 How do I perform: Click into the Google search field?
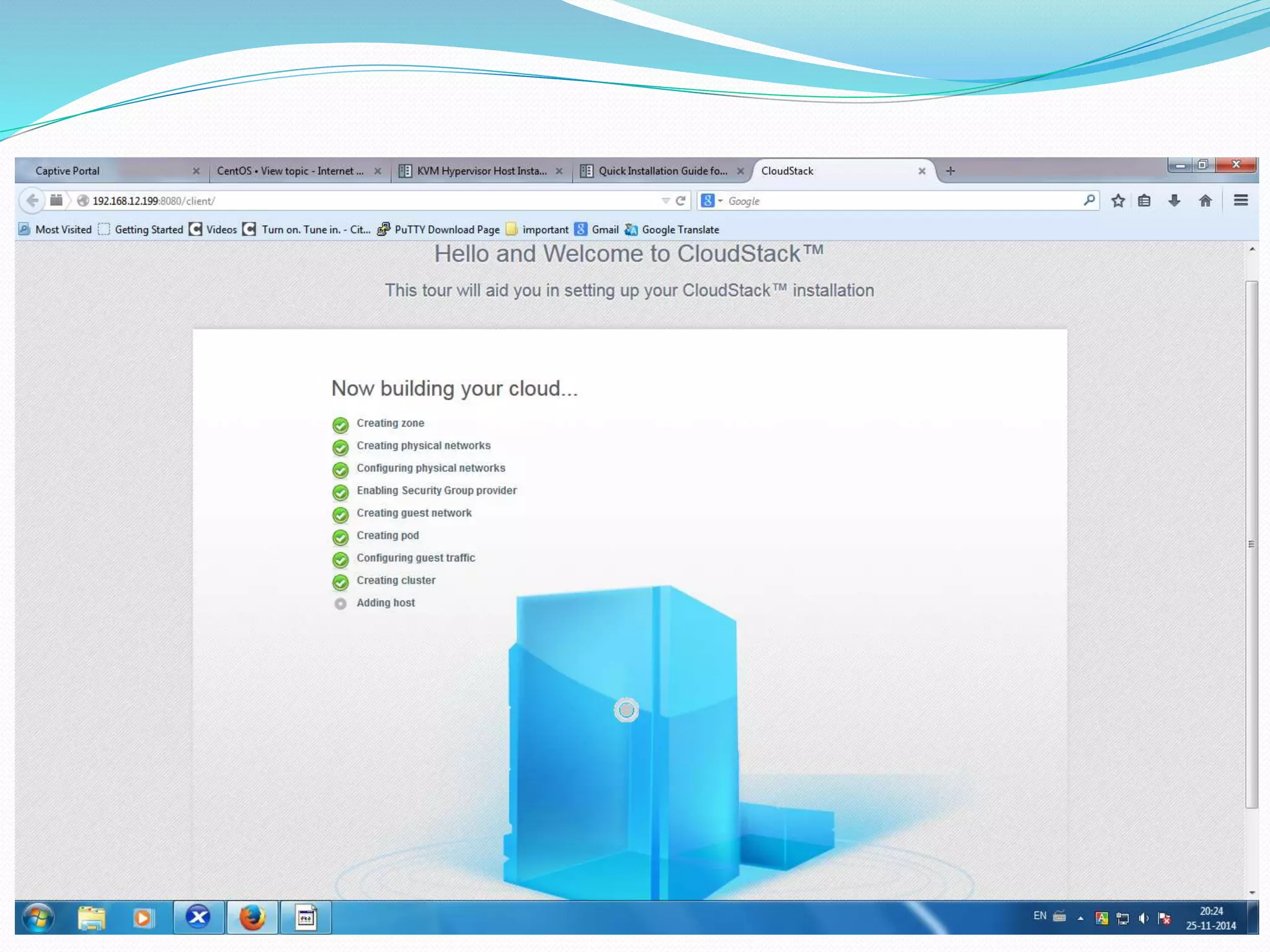(899, 201)
